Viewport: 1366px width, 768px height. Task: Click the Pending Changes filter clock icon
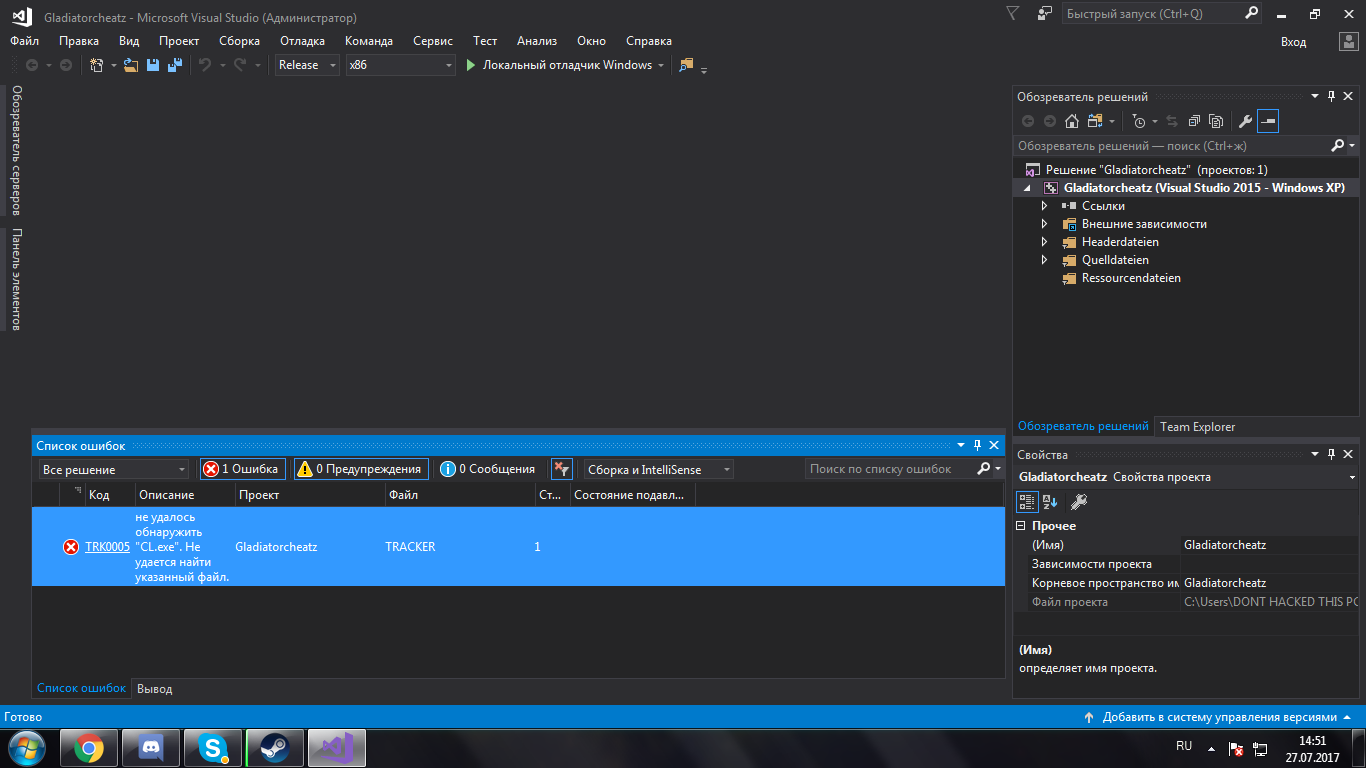coord(1139,121)
